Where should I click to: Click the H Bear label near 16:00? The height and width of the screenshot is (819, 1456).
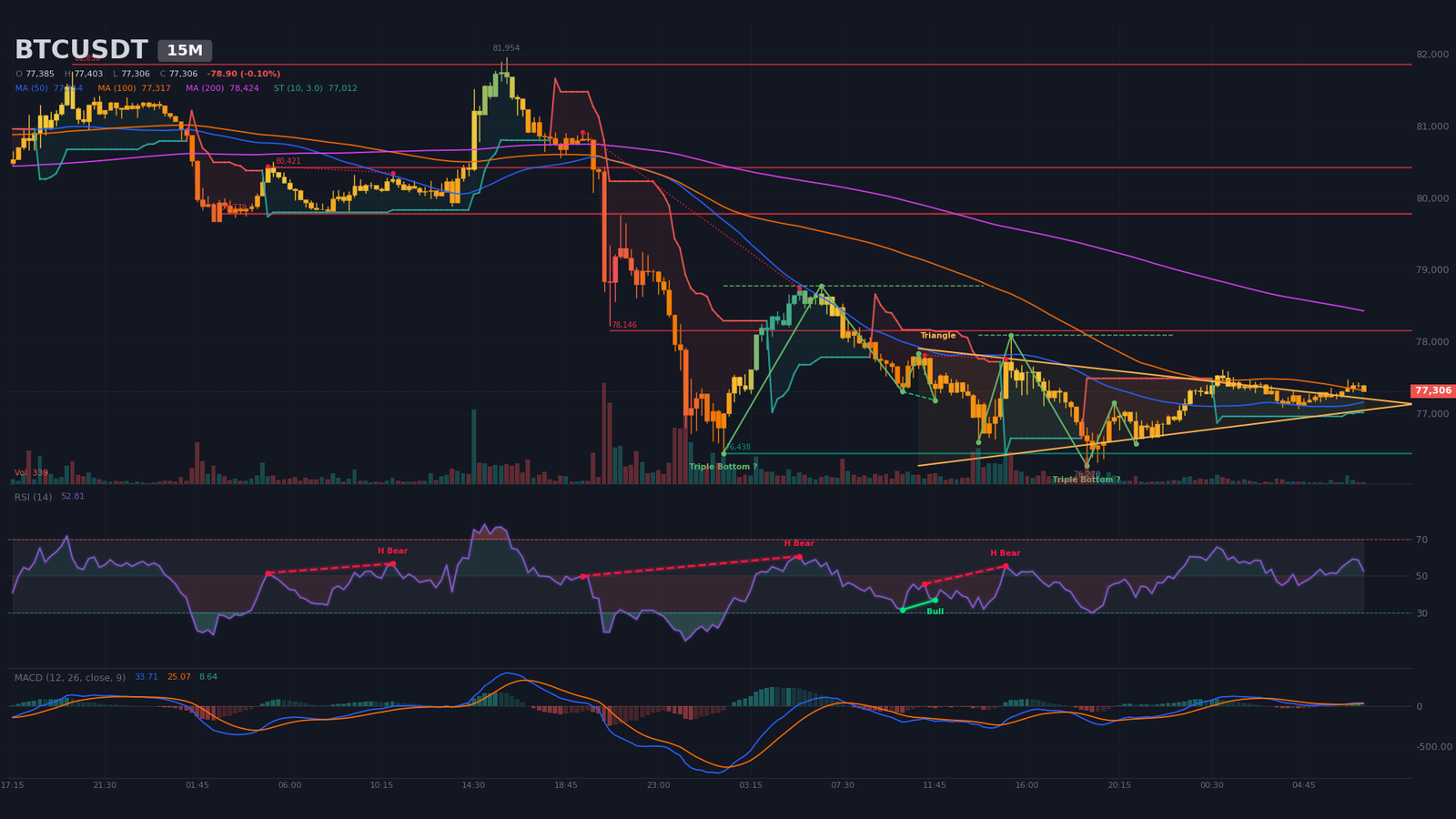point(1006,553)
